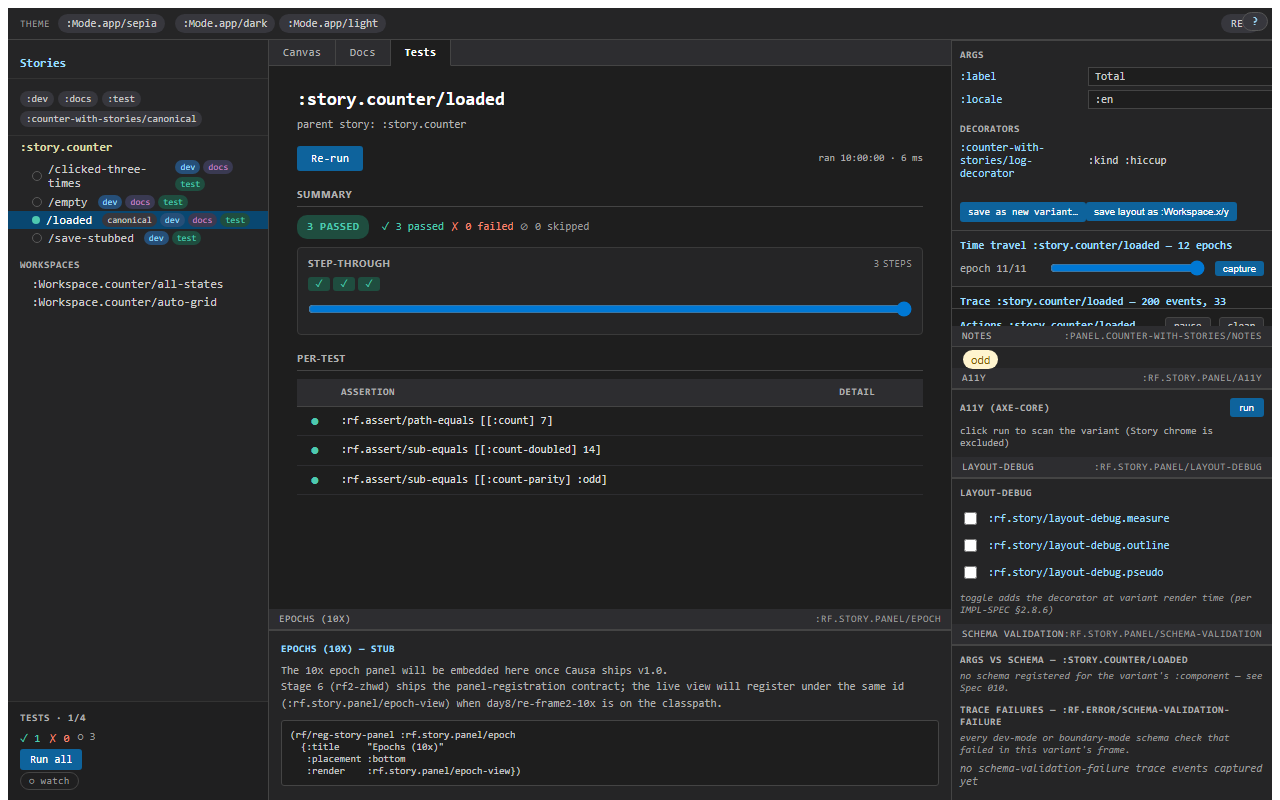Image resolution: width=1280 pixels, height=800 pixels.
Task: Click the Notes panel header
Action: pos(1111,336)
